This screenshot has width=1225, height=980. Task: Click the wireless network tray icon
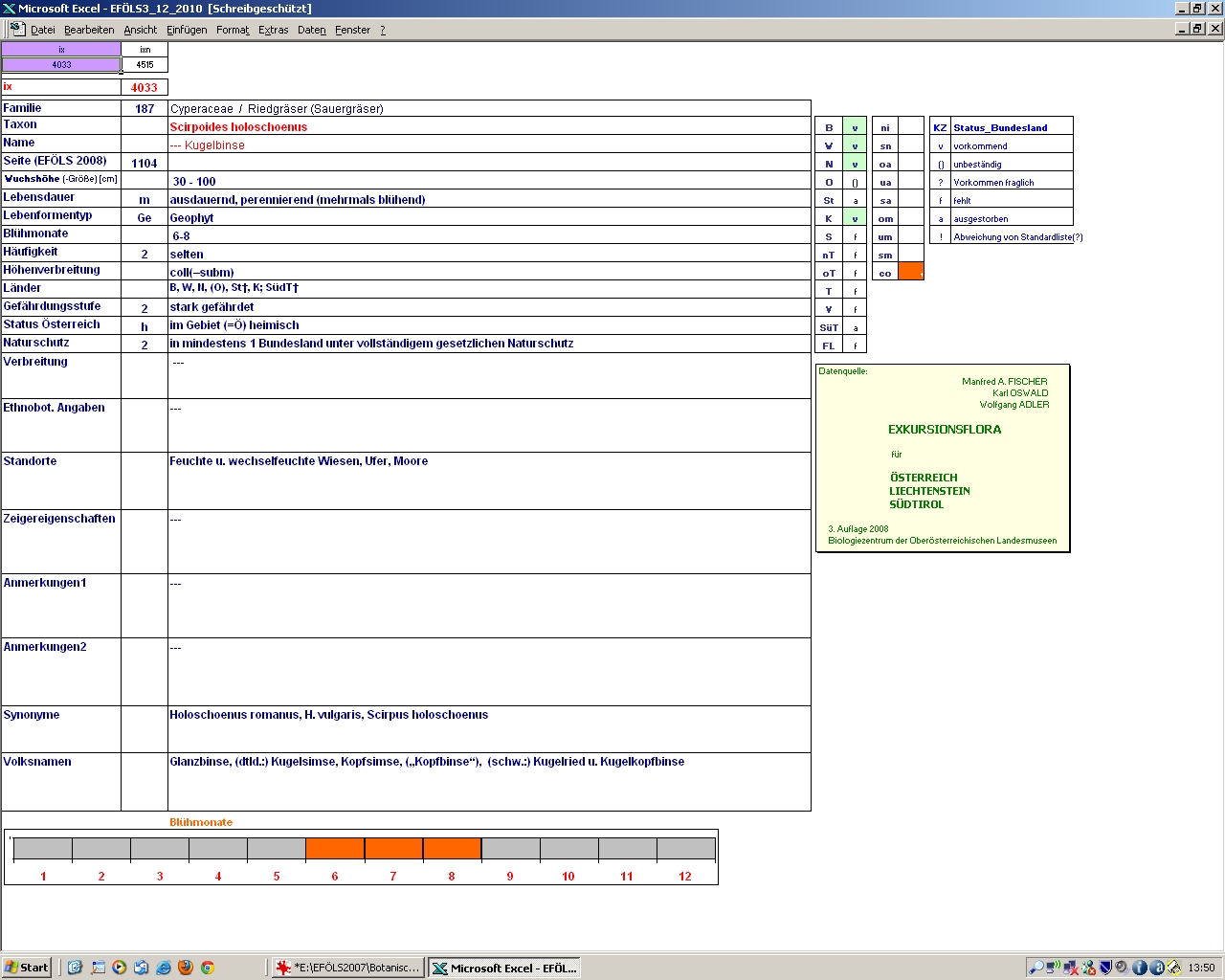1054,968
